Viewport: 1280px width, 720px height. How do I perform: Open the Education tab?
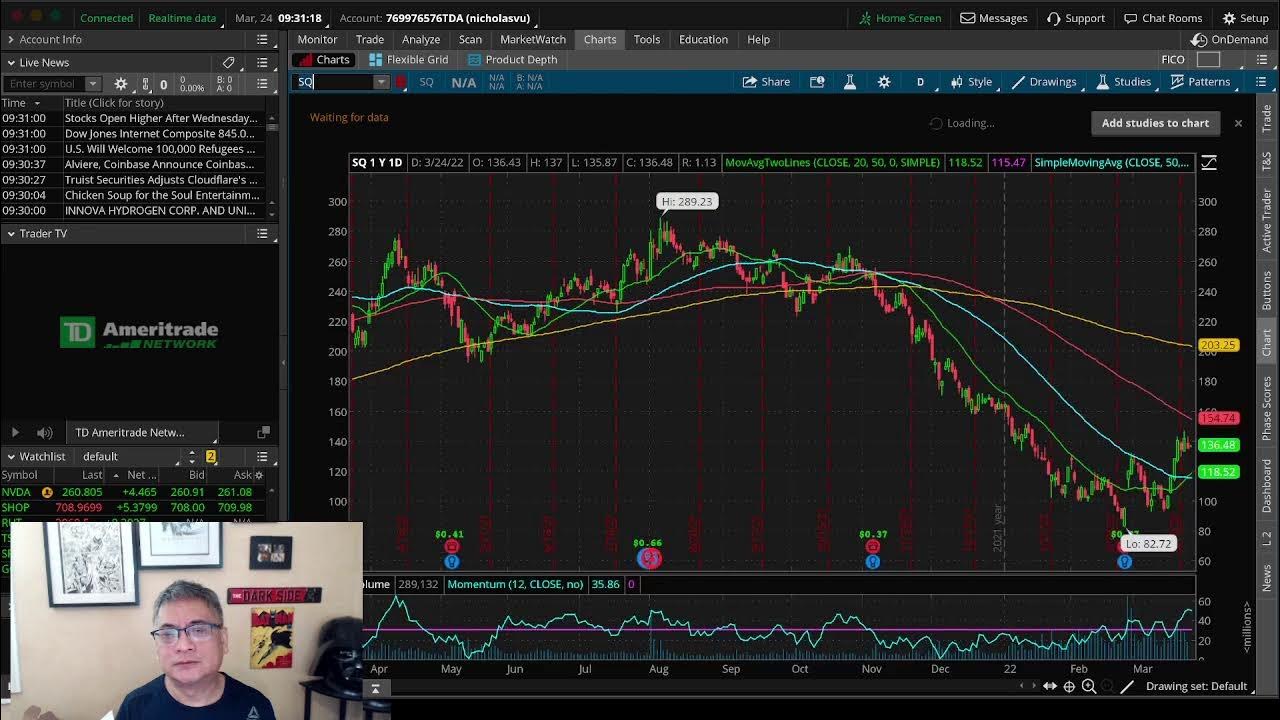coord(703,39)
